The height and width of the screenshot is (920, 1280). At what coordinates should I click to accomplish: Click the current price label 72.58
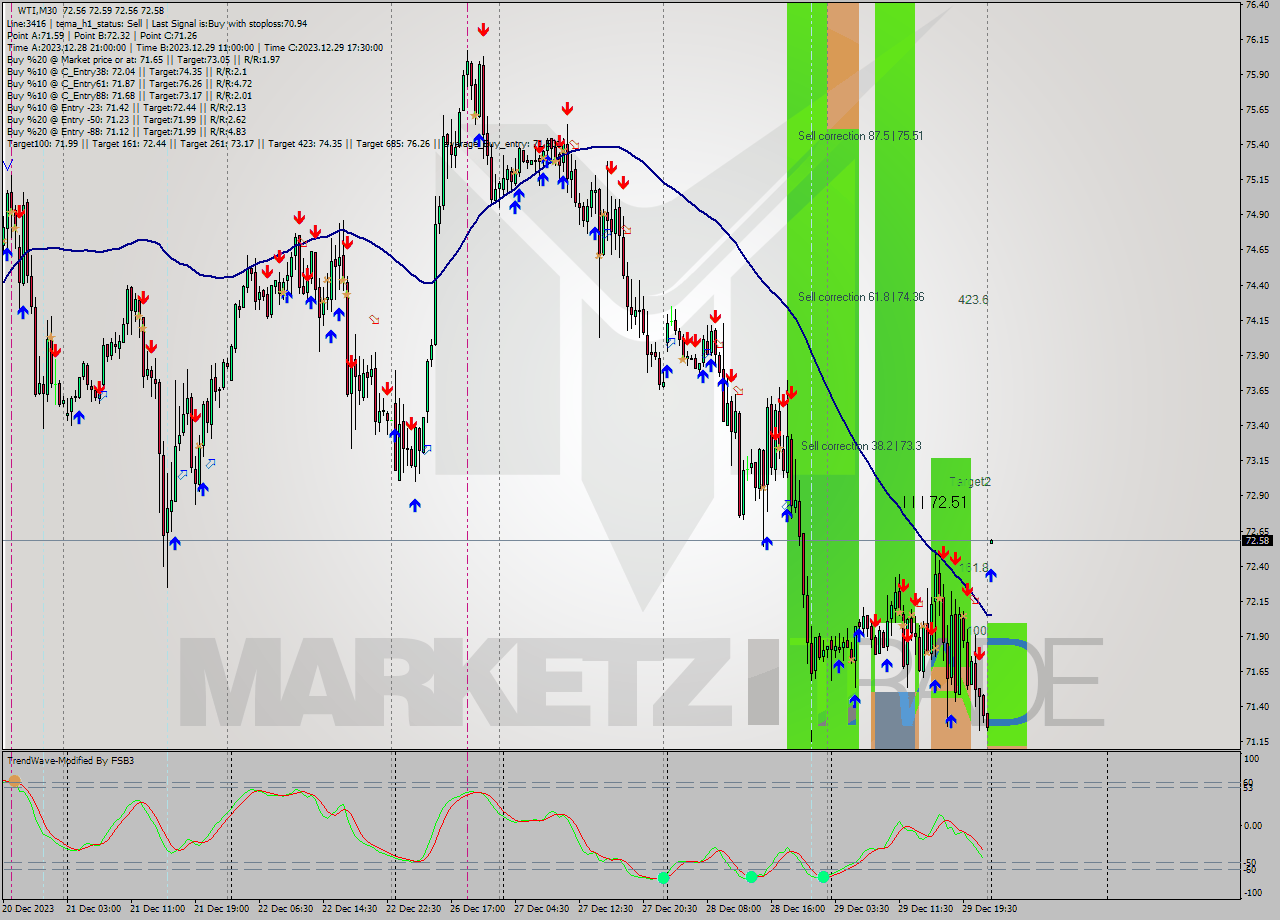1257,541
